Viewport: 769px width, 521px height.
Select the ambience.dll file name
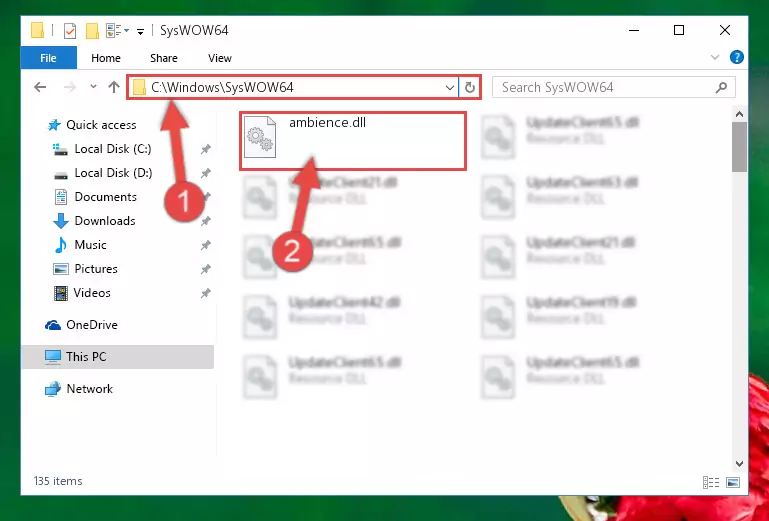pos(328,123)
